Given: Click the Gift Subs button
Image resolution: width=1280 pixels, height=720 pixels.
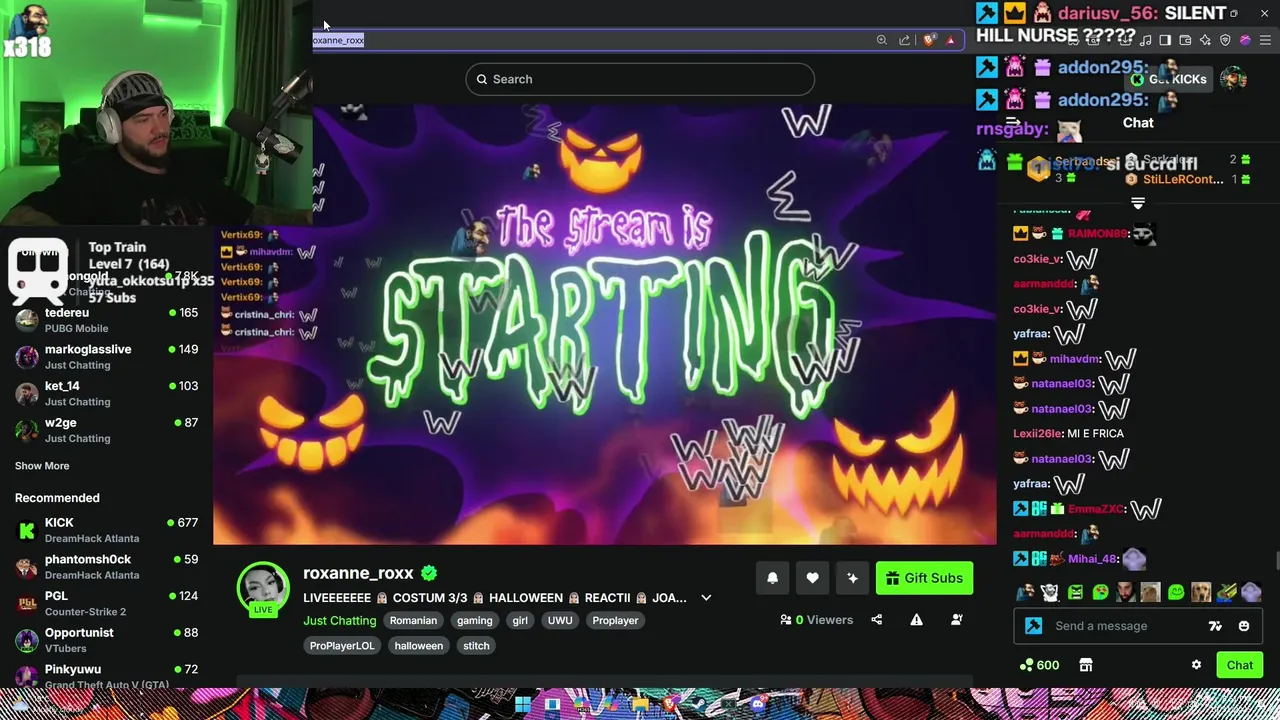Looking at the screenshot, I should 924,578.
